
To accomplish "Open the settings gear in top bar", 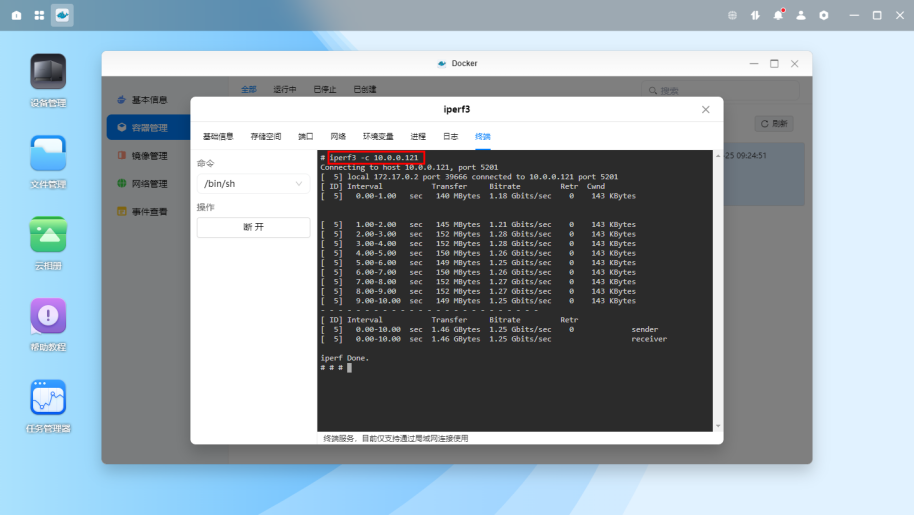I will pyautogui.click(x=824, y=15).
